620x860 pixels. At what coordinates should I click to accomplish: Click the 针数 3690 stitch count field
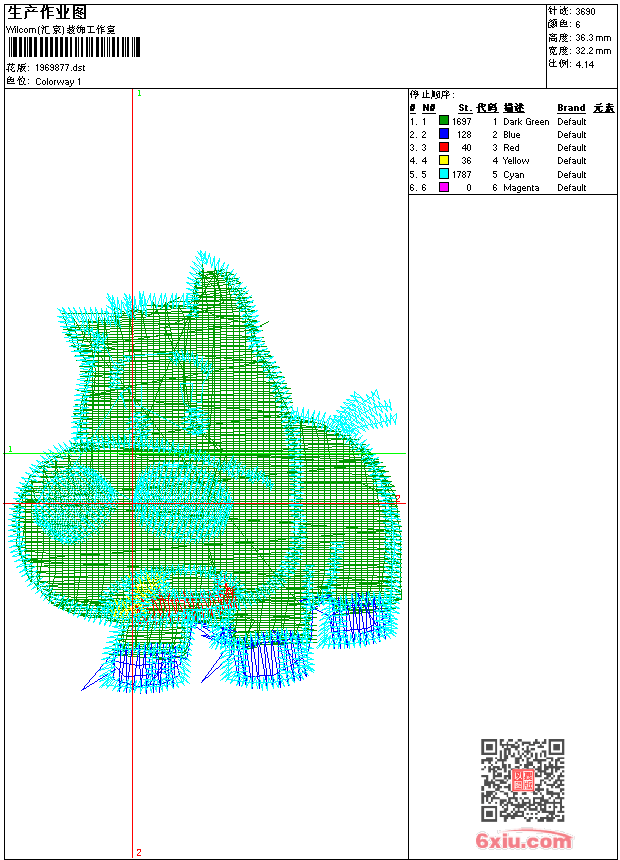[x=572, y=11]
